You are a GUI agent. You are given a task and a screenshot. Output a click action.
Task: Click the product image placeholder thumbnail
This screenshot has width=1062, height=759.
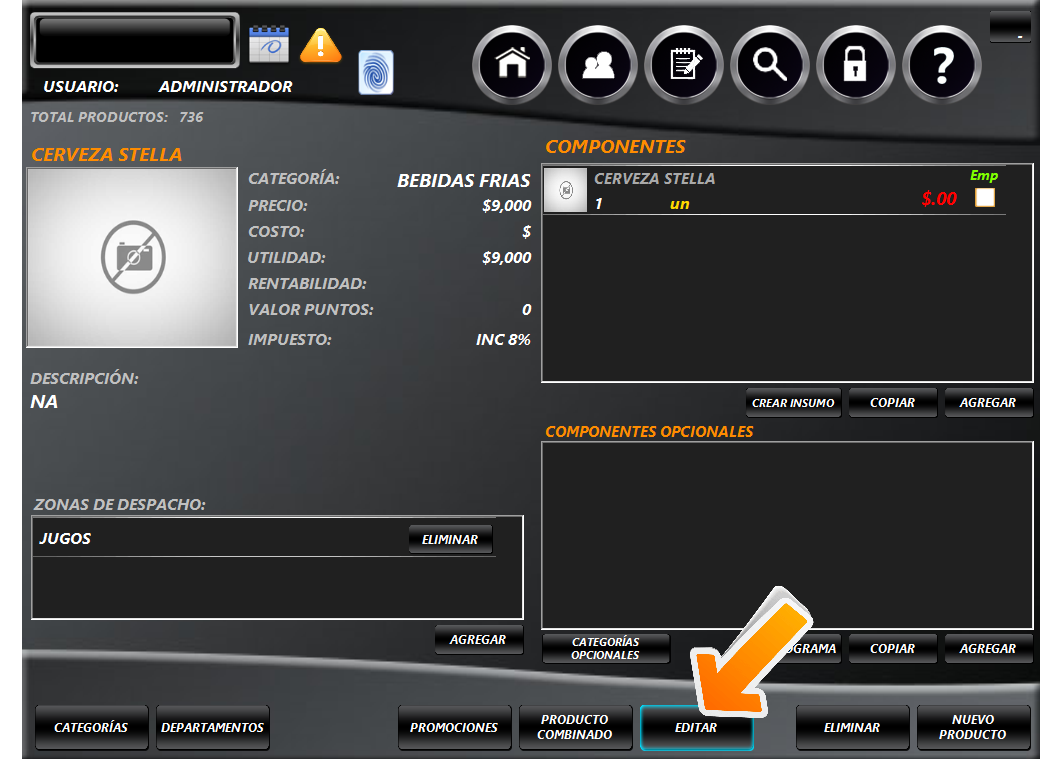coord(132,258)
